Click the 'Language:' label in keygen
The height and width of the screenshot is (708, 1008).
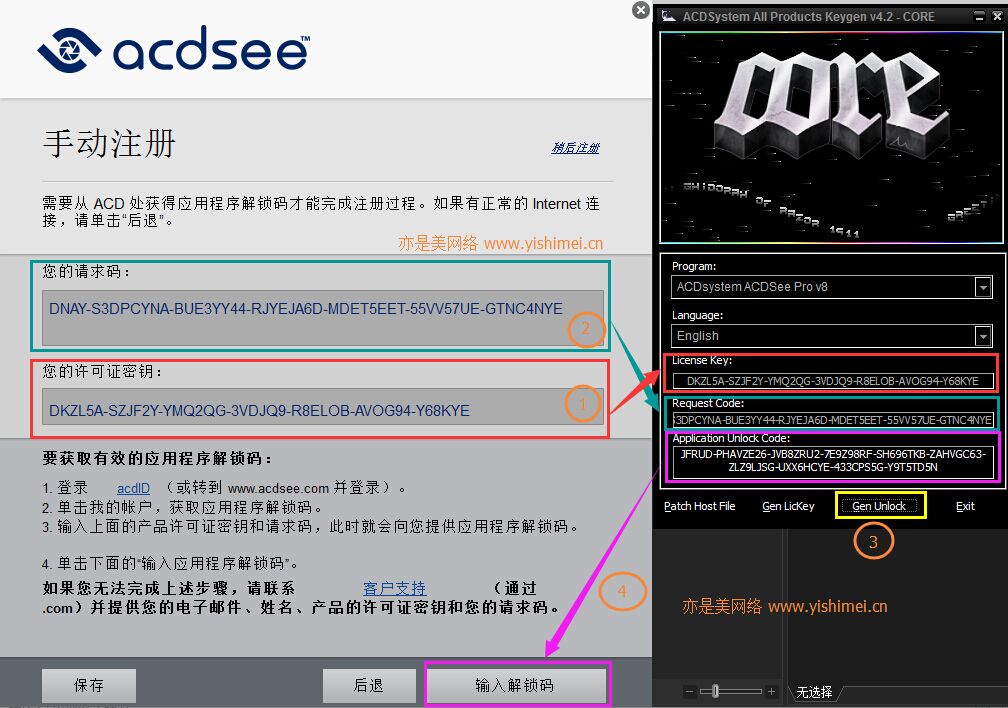pos(698,315)
